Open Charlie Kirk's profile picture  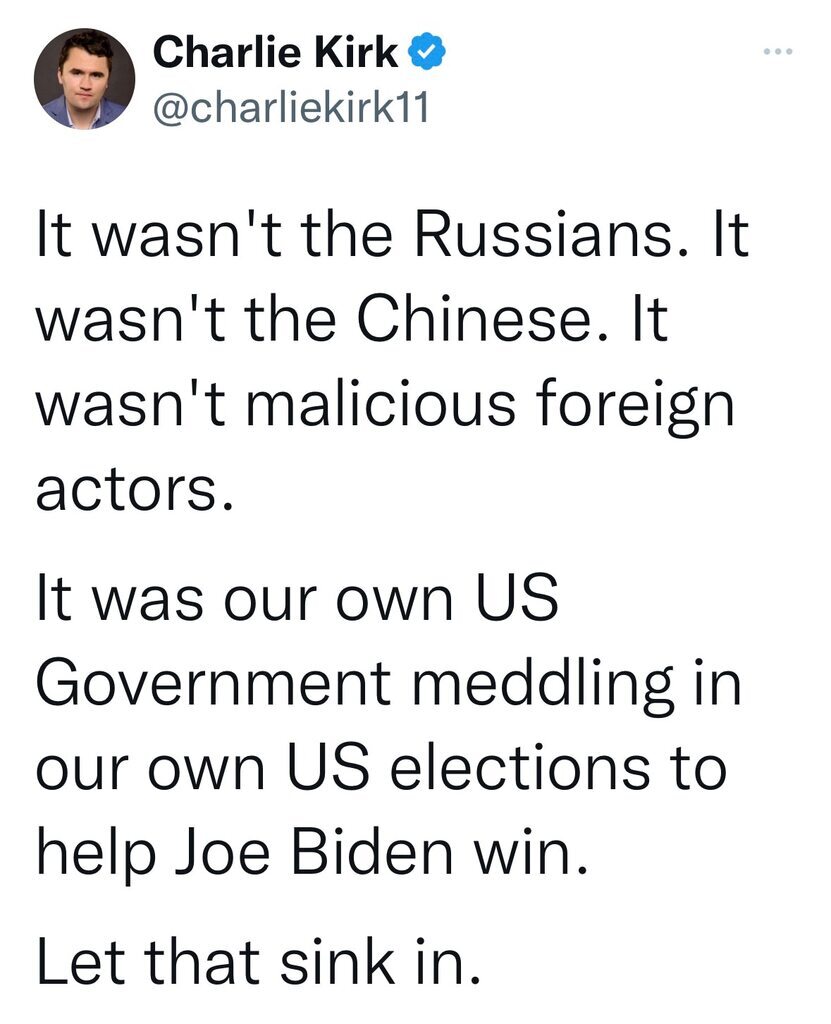point(84,78)
